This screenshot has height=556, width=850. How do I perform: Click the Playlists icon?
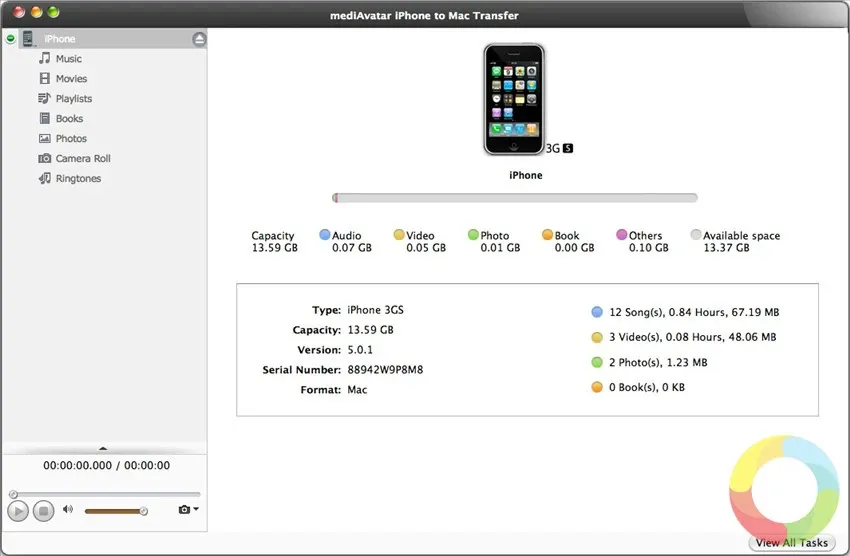(44, 98)
